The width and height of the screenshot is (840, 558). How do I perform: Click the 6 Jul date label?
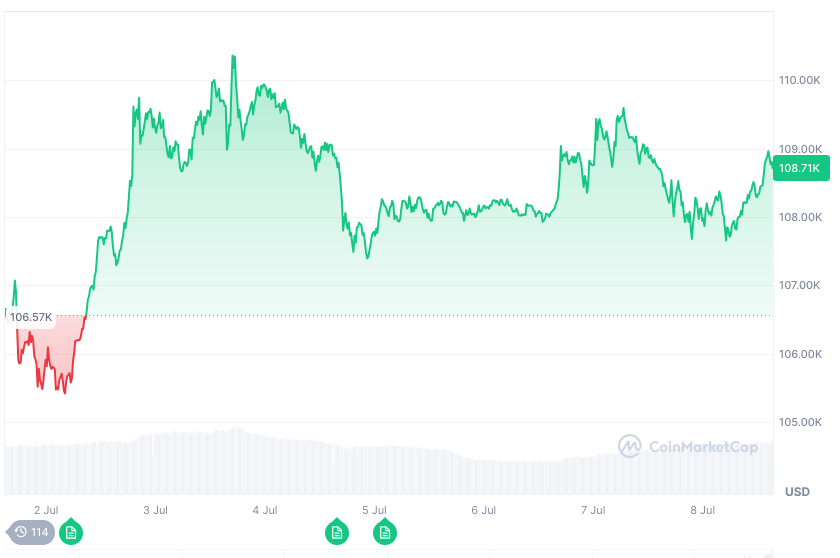(484, 510)
